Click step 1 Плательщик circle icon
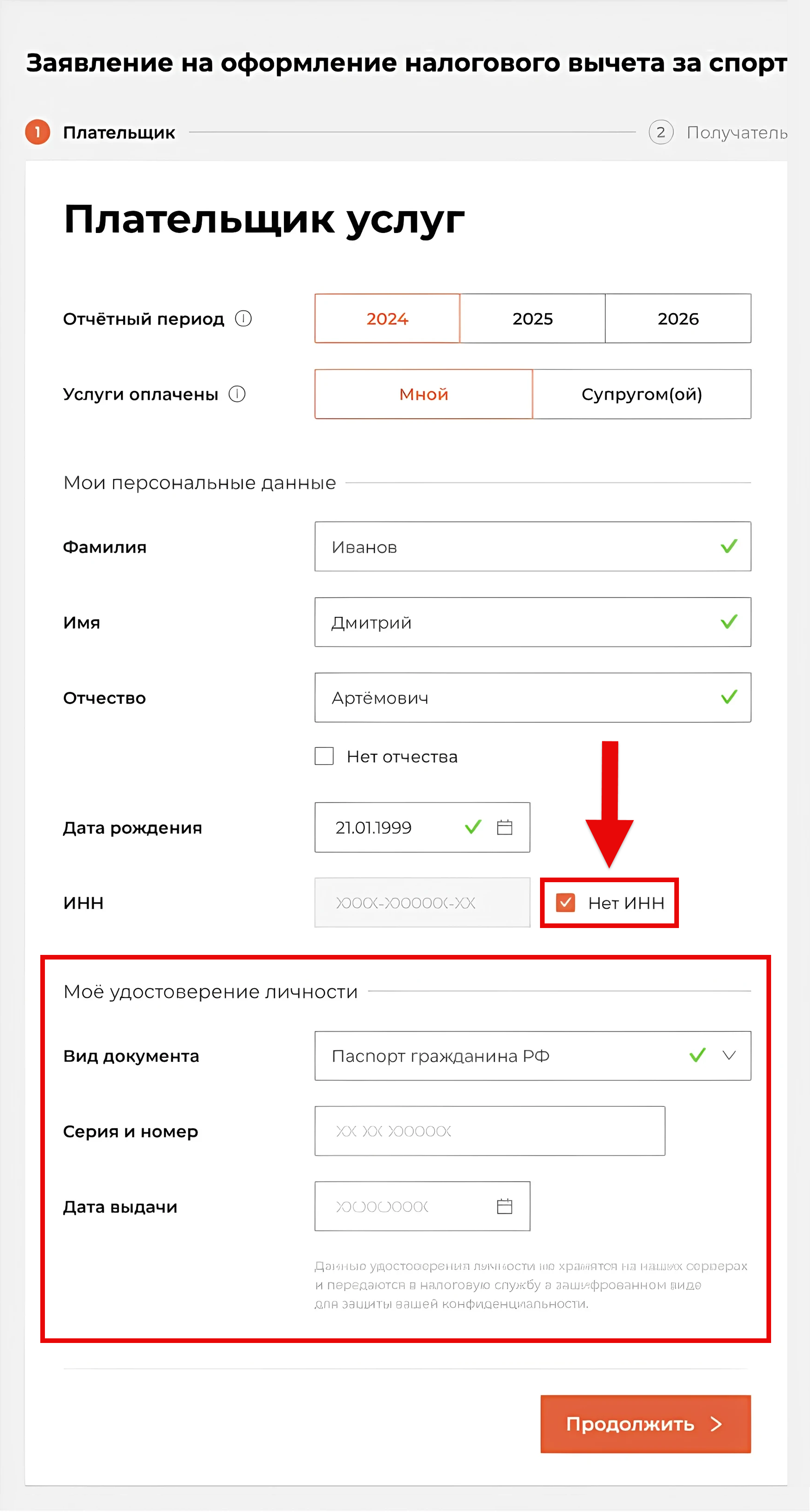 click(x=38, y=132)
